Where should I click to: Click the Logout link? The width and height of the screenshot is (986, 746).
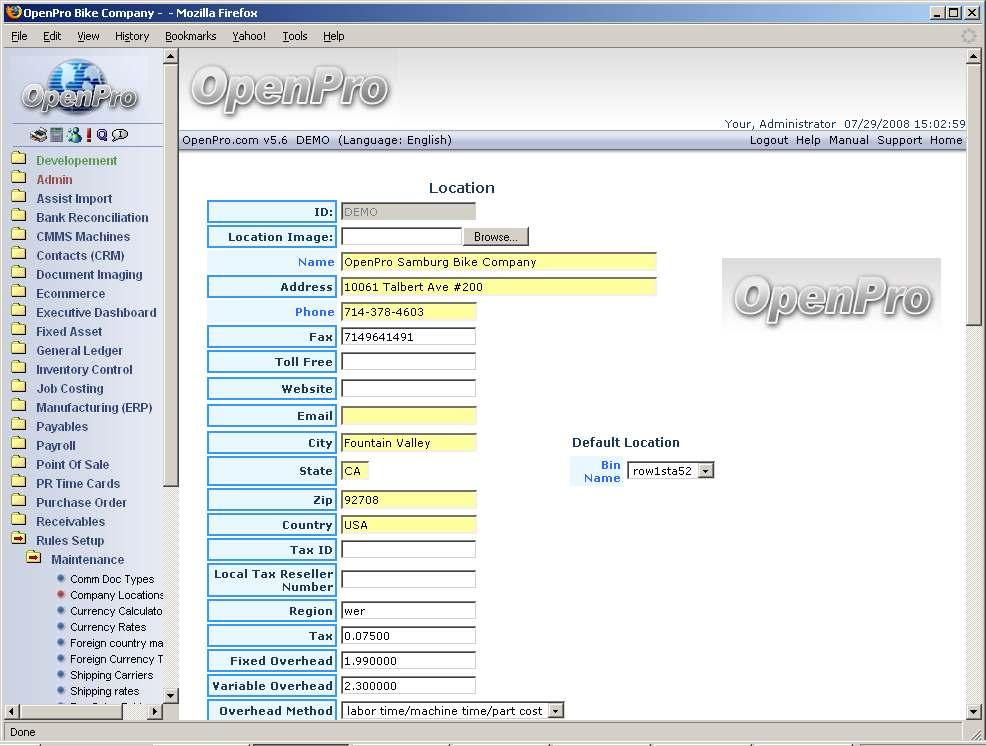pyautogui.click(x=768, y=140)
